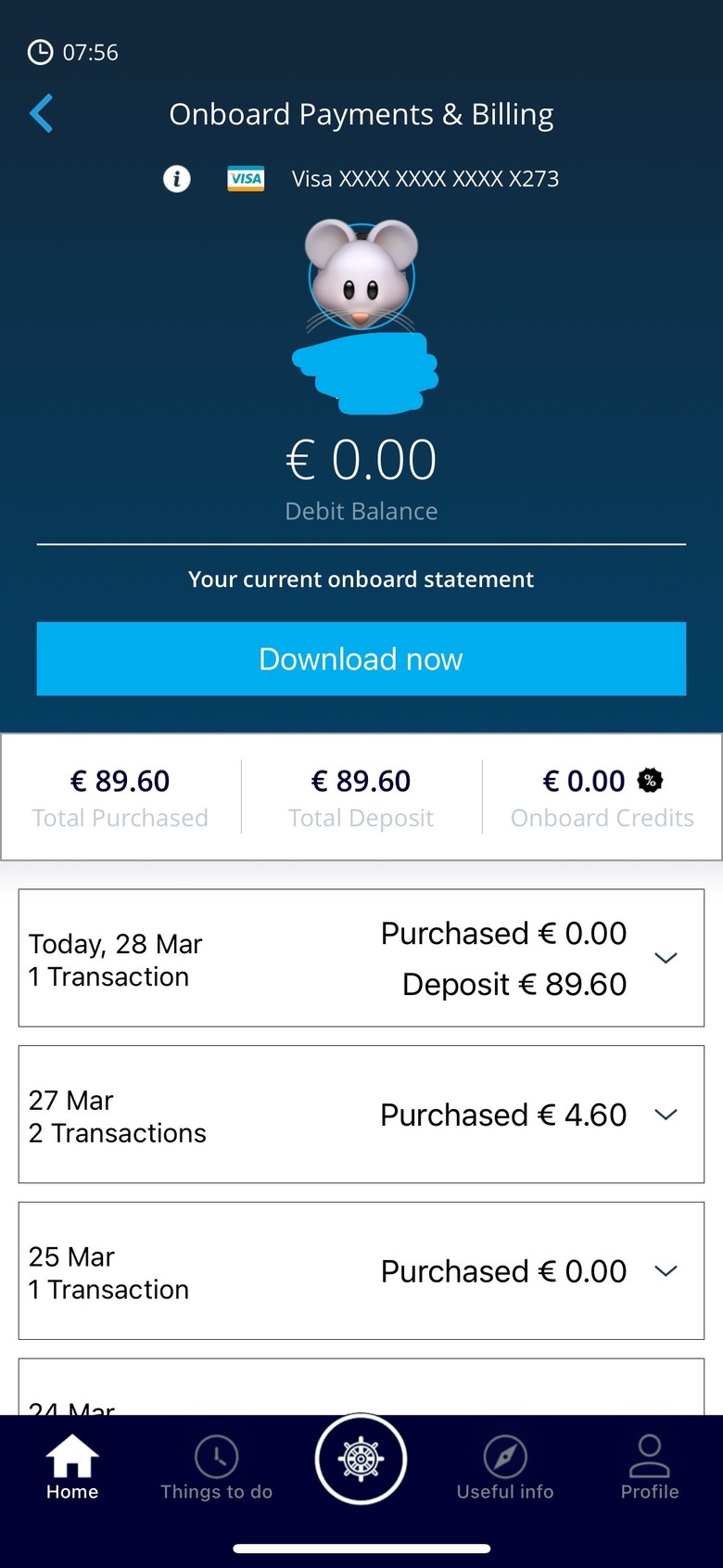Open the ship wheel center button
Screen dimensions: 723x1568
pyautogui.click(x=361, y=1459)
